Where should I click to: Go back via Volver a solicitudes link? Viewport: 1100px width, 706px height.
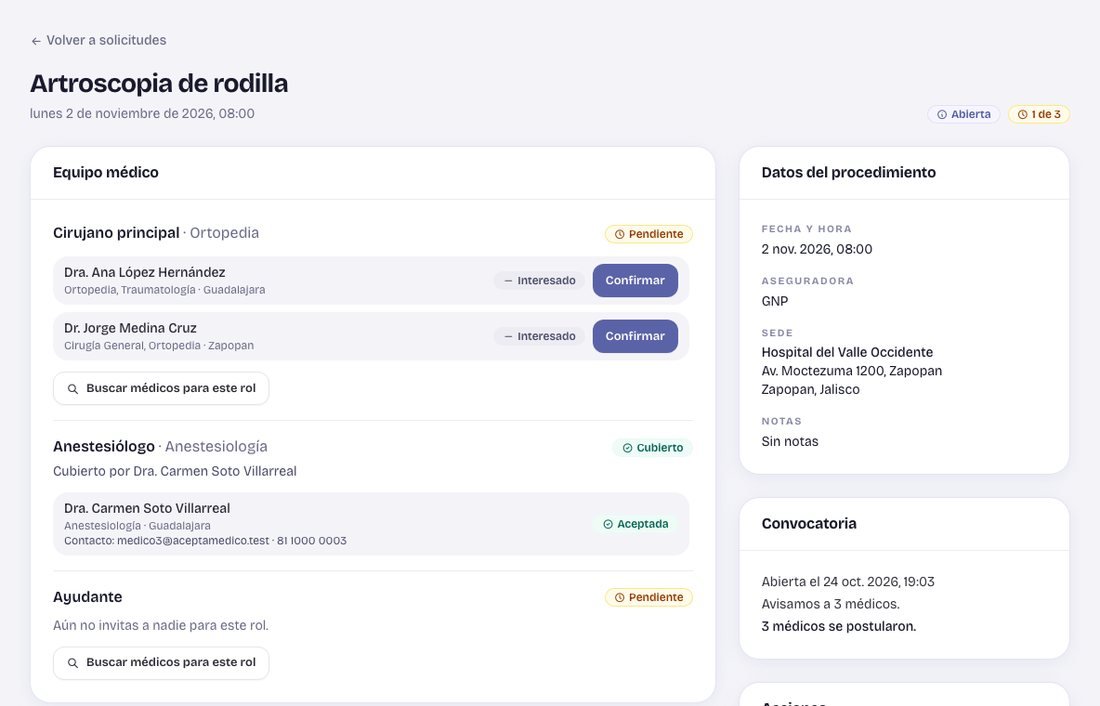click(98, 41)
